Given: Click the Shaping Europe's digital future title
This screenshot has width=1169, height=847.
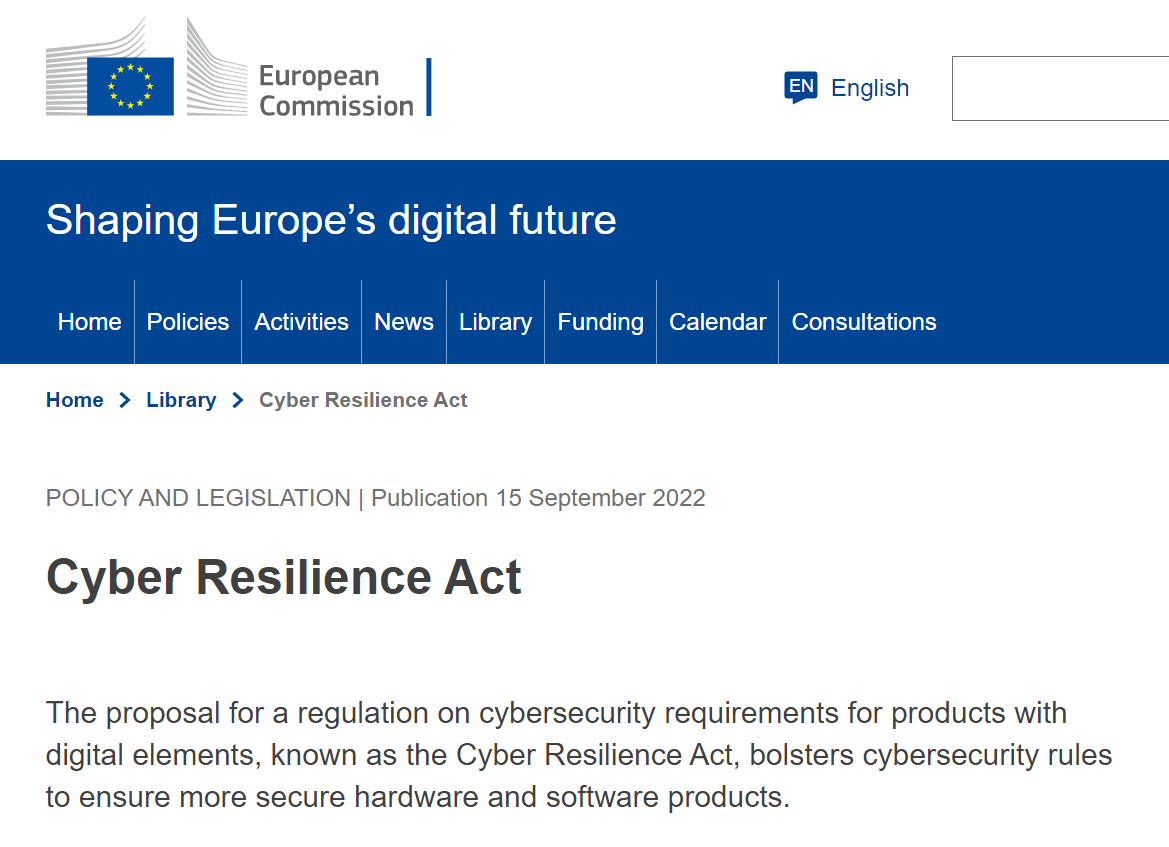Looking at the screenshot, I should 331,220.
